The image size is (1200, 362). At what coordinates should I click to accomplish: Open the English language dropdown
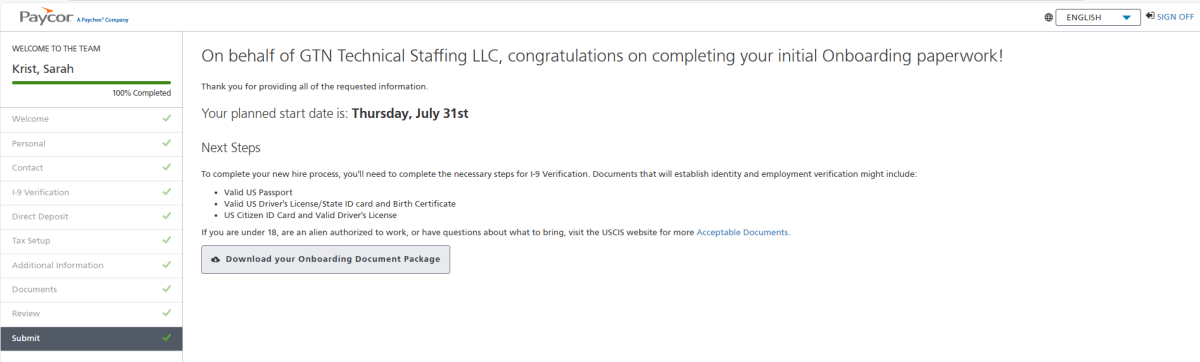[1099, 17]
